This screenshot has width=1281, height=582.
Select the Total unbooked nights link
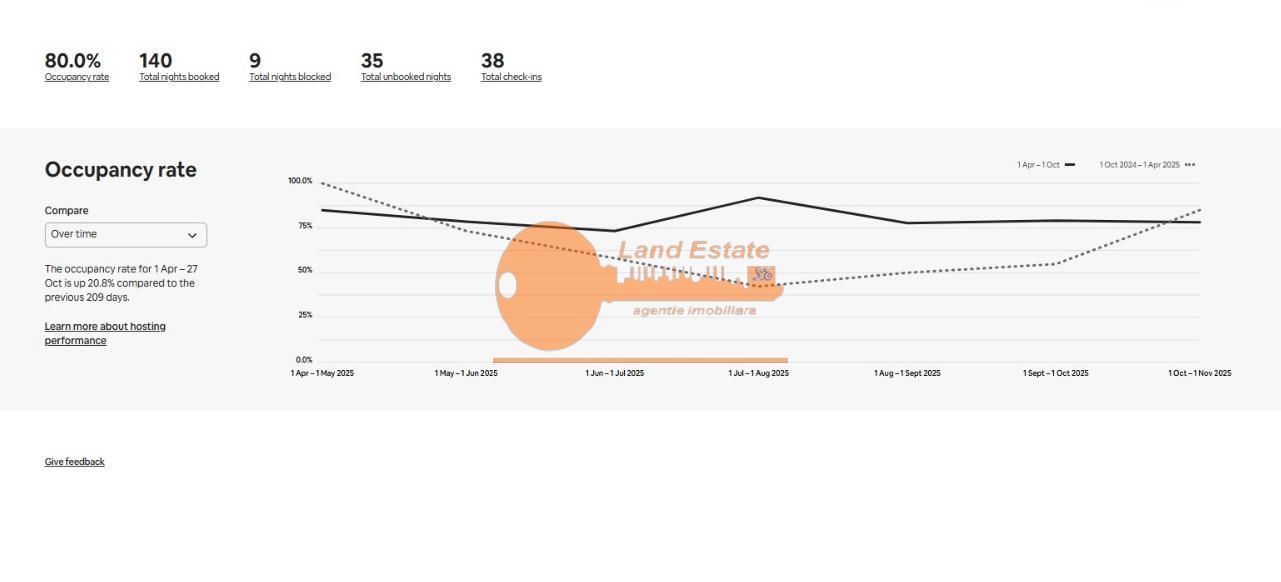[406, 77]
